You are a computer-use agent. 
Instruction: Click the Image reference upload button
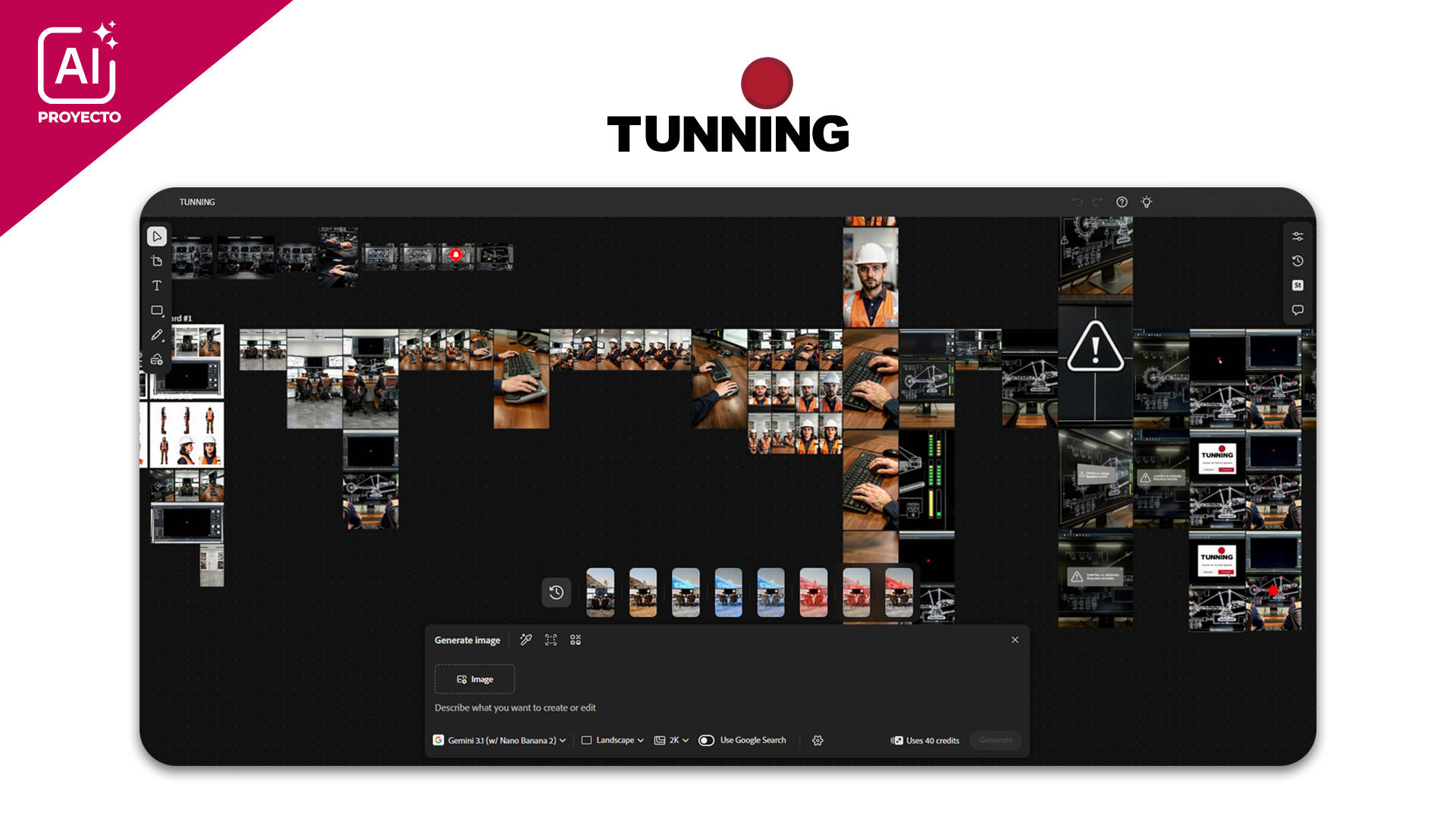click(475, 679)
